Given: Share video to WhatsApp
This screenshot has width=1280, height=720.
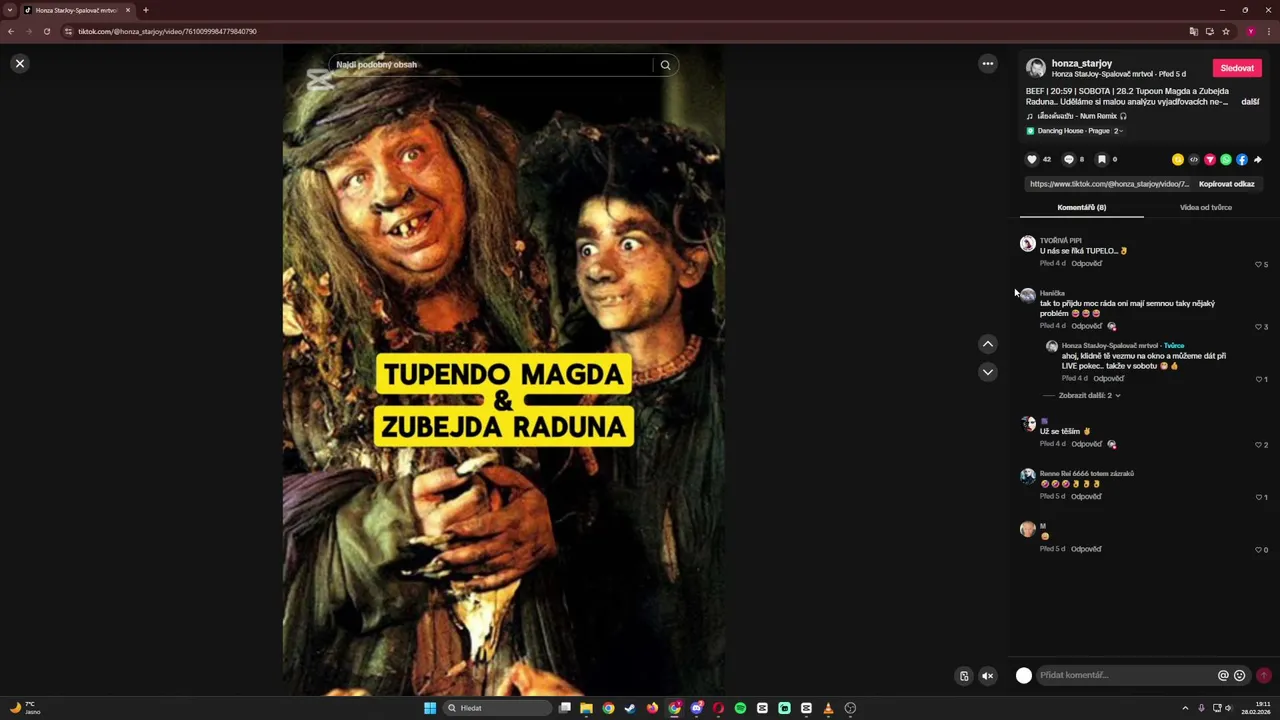Looking at the screenshot, I should pyautogui.click(x=1226, y=159).
